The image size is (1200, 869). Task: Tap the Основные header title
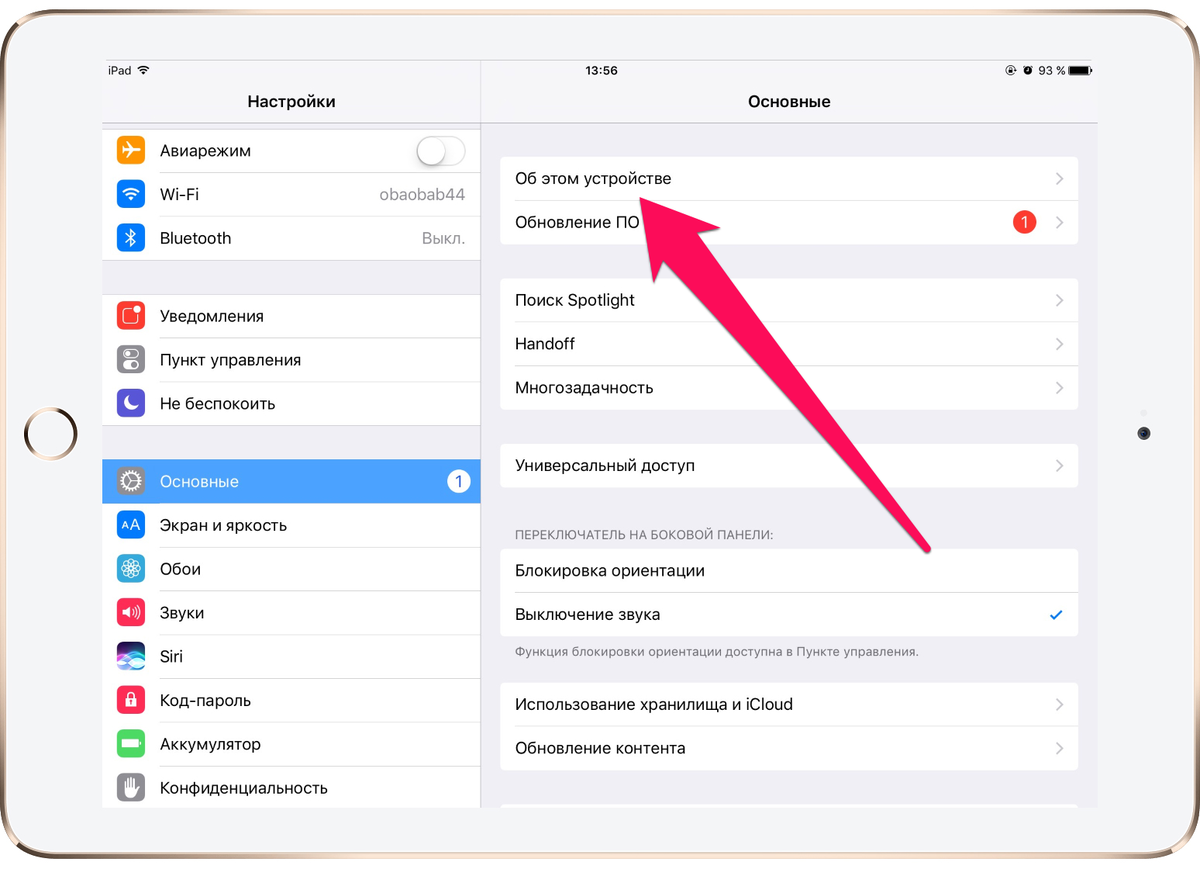click(789, 102)
